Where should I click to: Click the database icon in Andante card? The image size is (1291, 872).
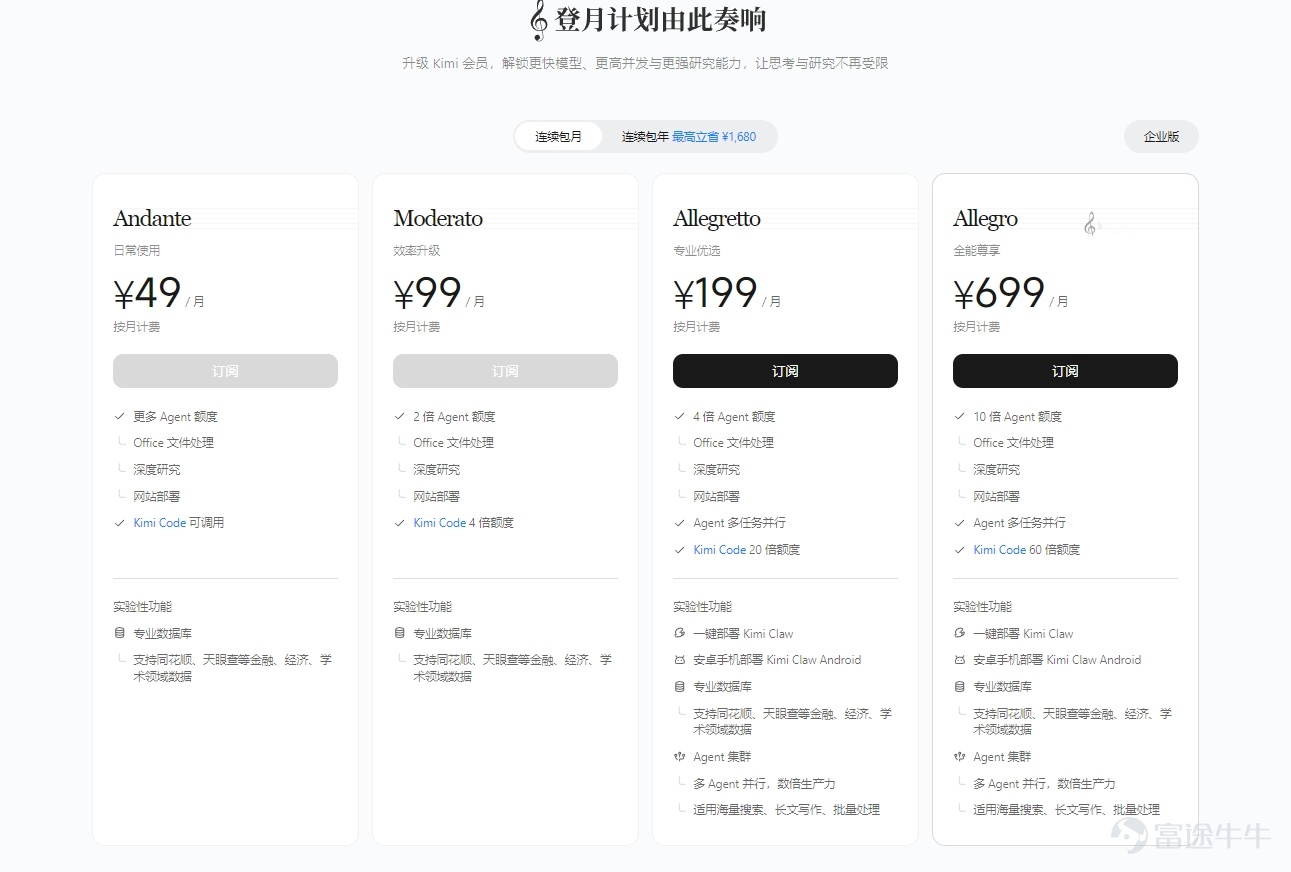tap(120, 633)
